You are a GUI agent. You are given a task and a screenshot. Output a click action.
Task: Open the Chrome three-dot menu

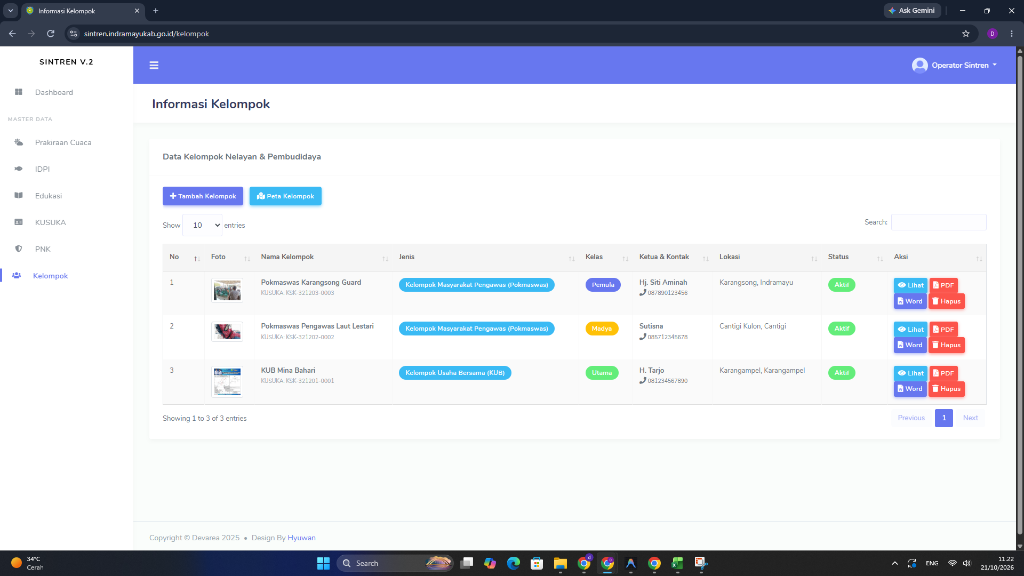[x=1012, y=33]
